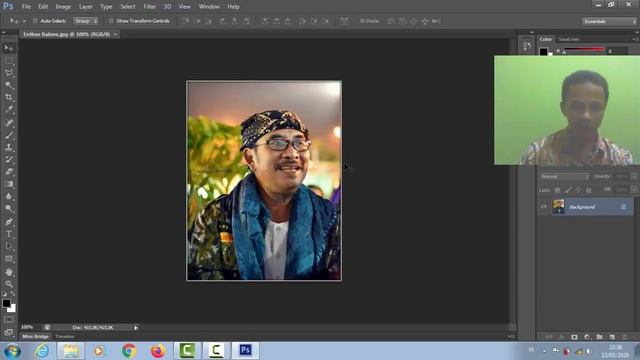Change screen mode icon in toolbox
640x360 pixels.
pyautogui.click(x=9, y=332)
